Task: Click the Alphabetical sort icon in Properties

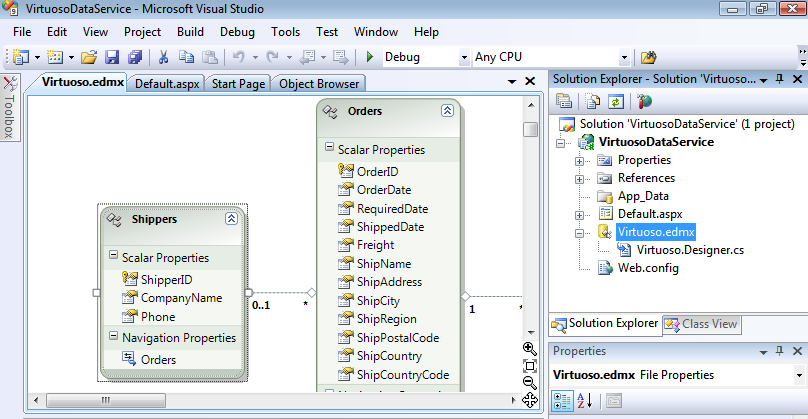Action: 585,400
